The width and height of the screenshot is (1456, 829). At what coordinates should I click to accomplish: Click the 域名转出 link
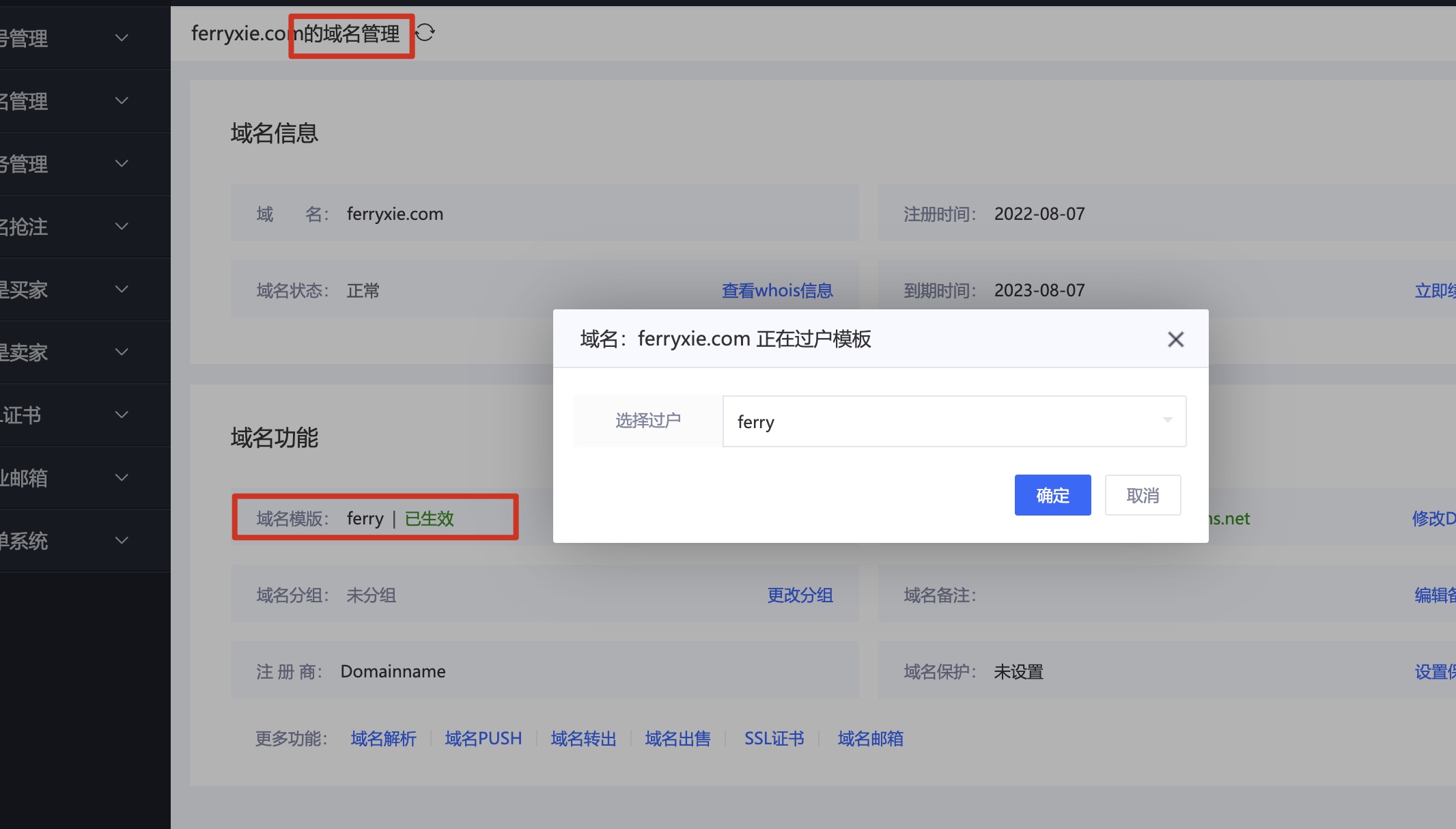(583, 739)
